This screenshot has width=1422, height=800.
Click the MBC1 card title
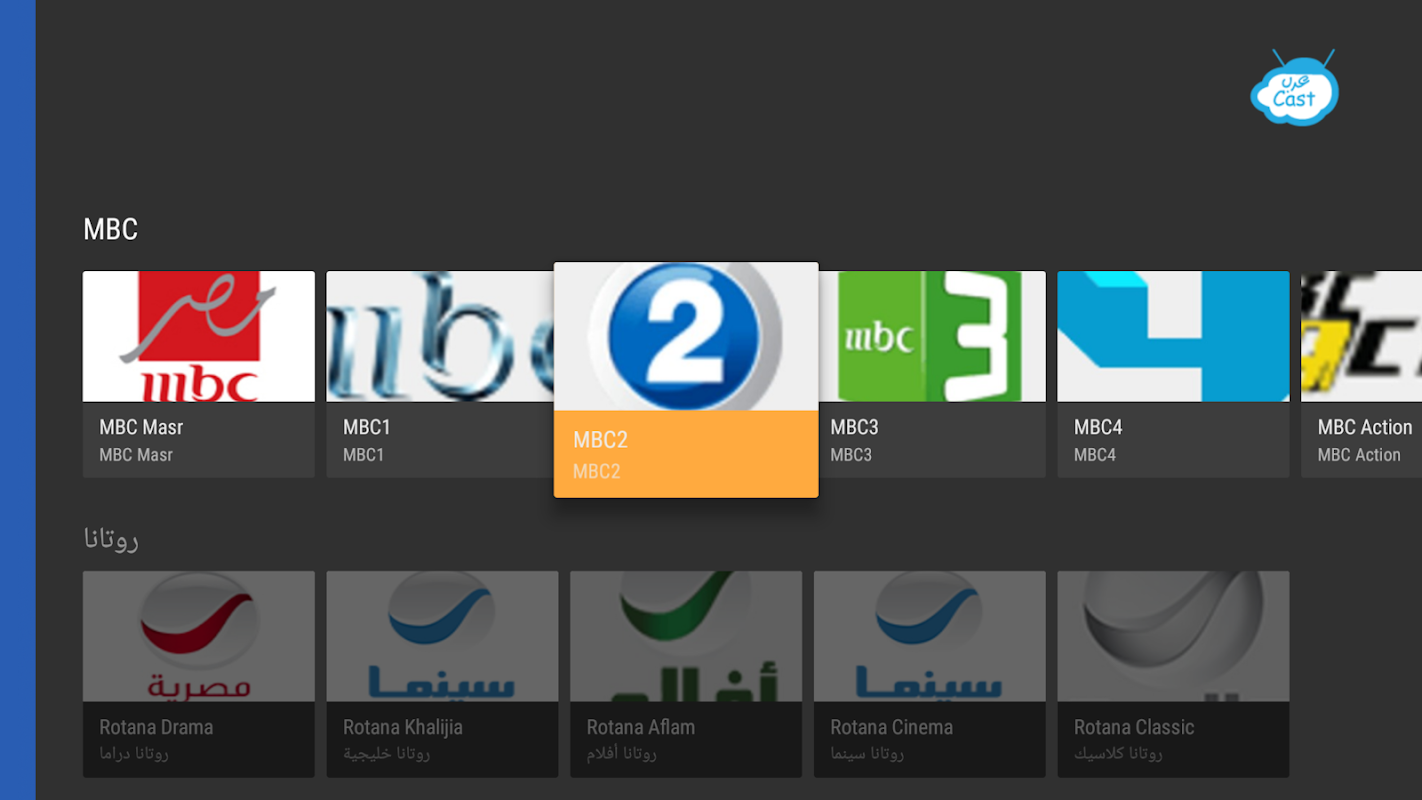(x=367, y=427)
